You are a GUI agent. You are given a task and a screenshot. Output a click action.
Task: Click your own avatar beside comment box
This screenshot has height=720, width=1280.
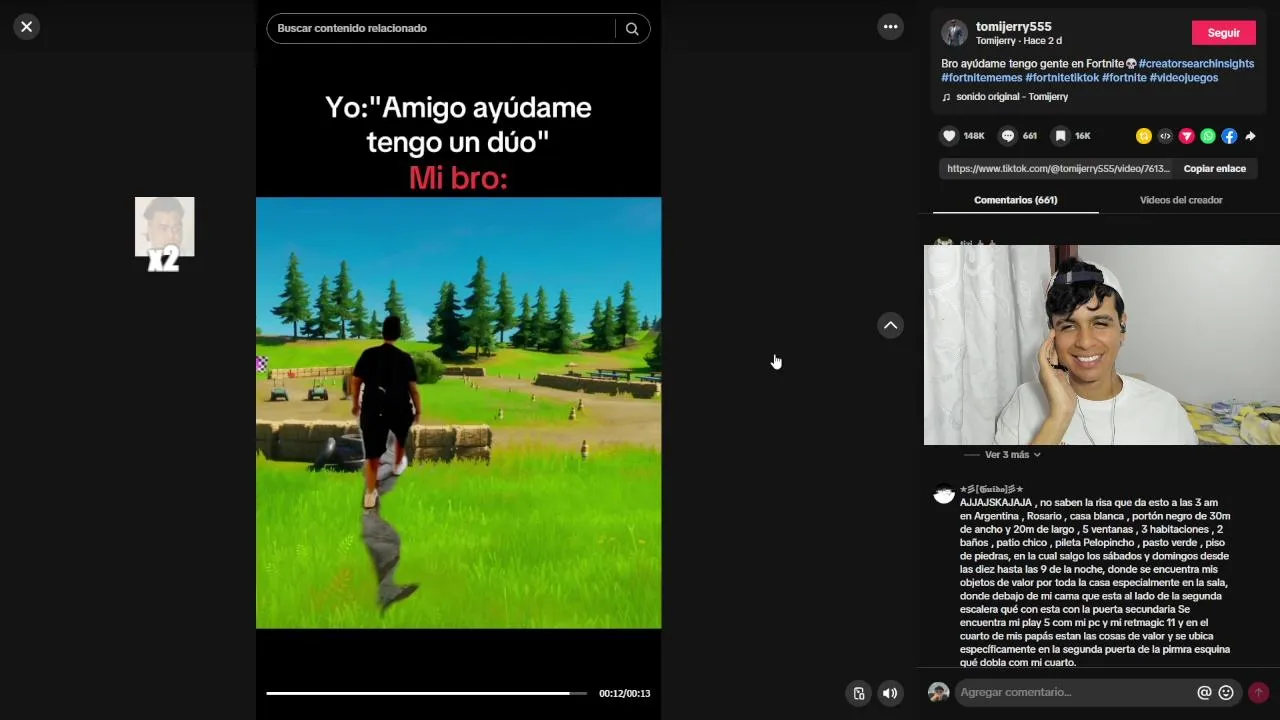pos(938,692)
